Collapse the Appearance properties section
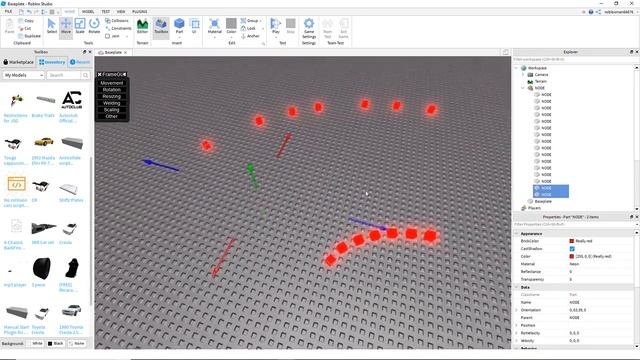Screen dimensions: 640x360 pyautogui.click(x=516, y=233)
